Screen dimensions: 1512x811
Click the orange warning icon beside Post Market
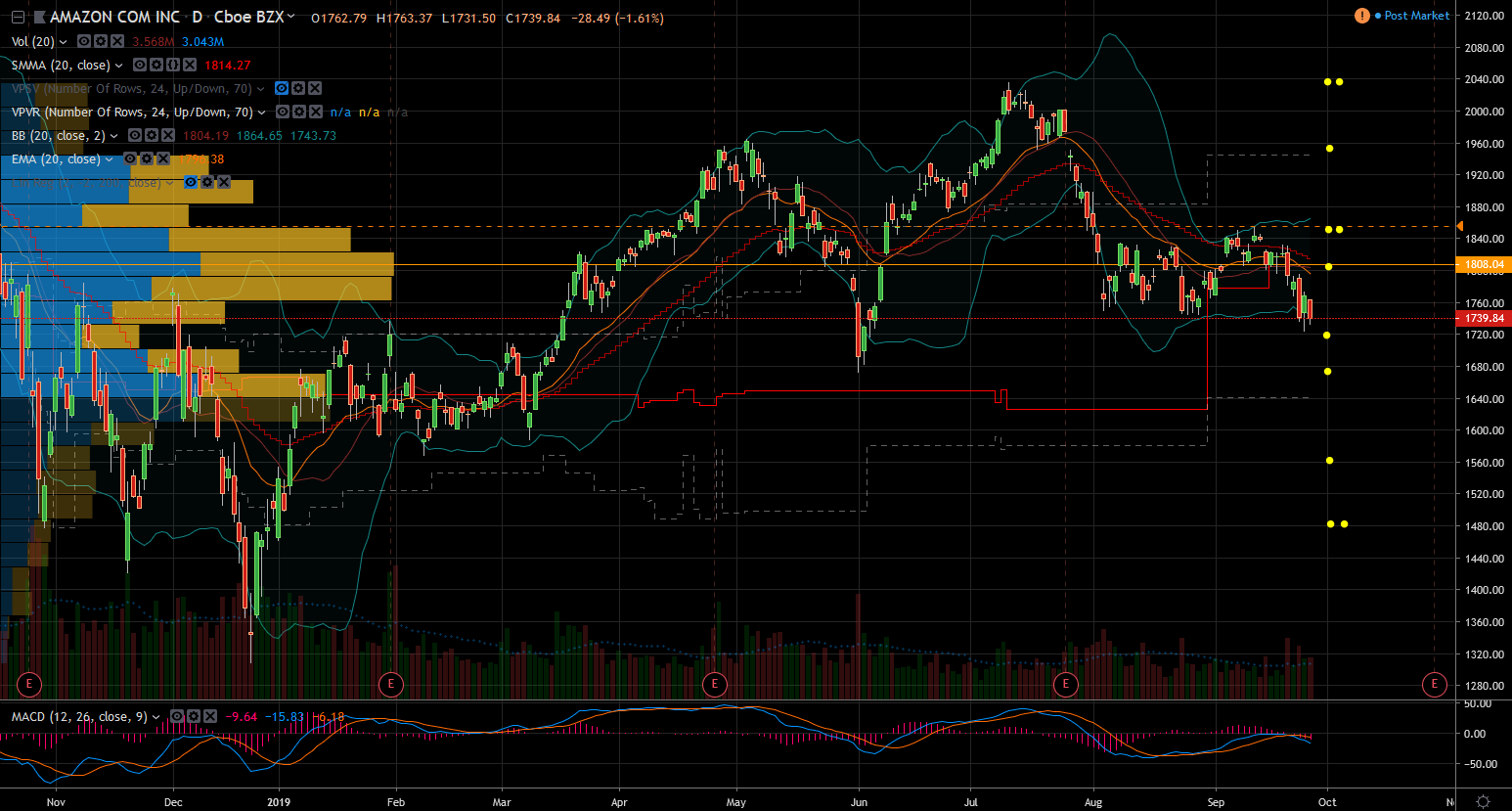coord(1362,16)
